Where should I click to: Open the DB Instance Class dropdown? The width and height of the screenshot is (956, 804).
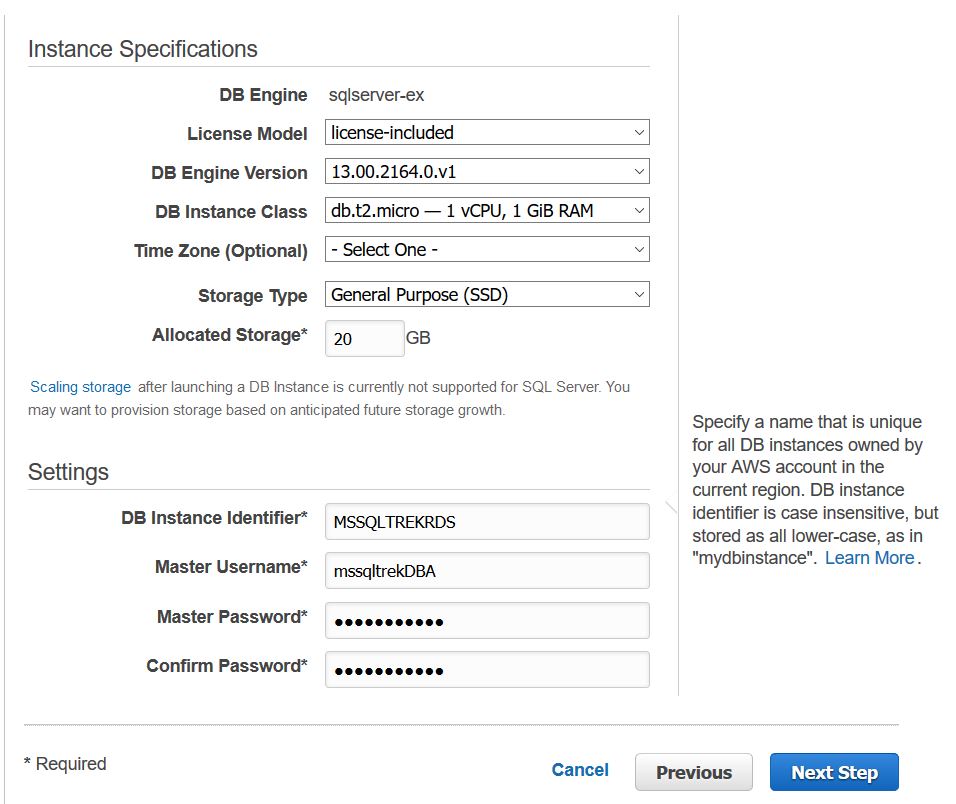pyautogui.click(x=487, y=211)
